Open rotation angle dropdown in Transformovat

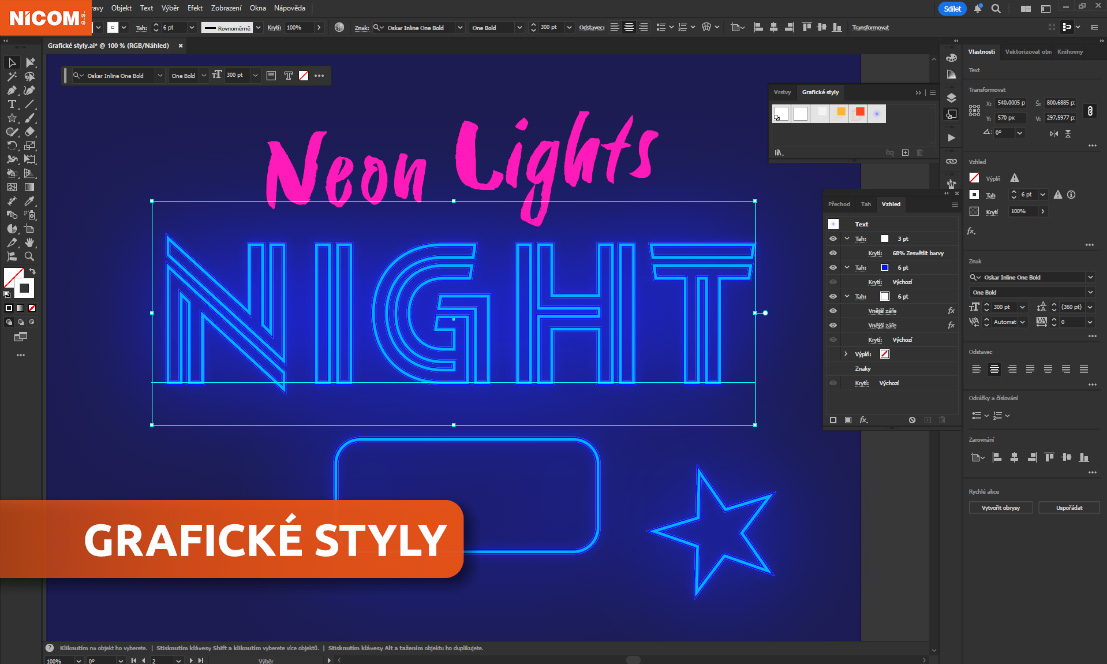1019,133
